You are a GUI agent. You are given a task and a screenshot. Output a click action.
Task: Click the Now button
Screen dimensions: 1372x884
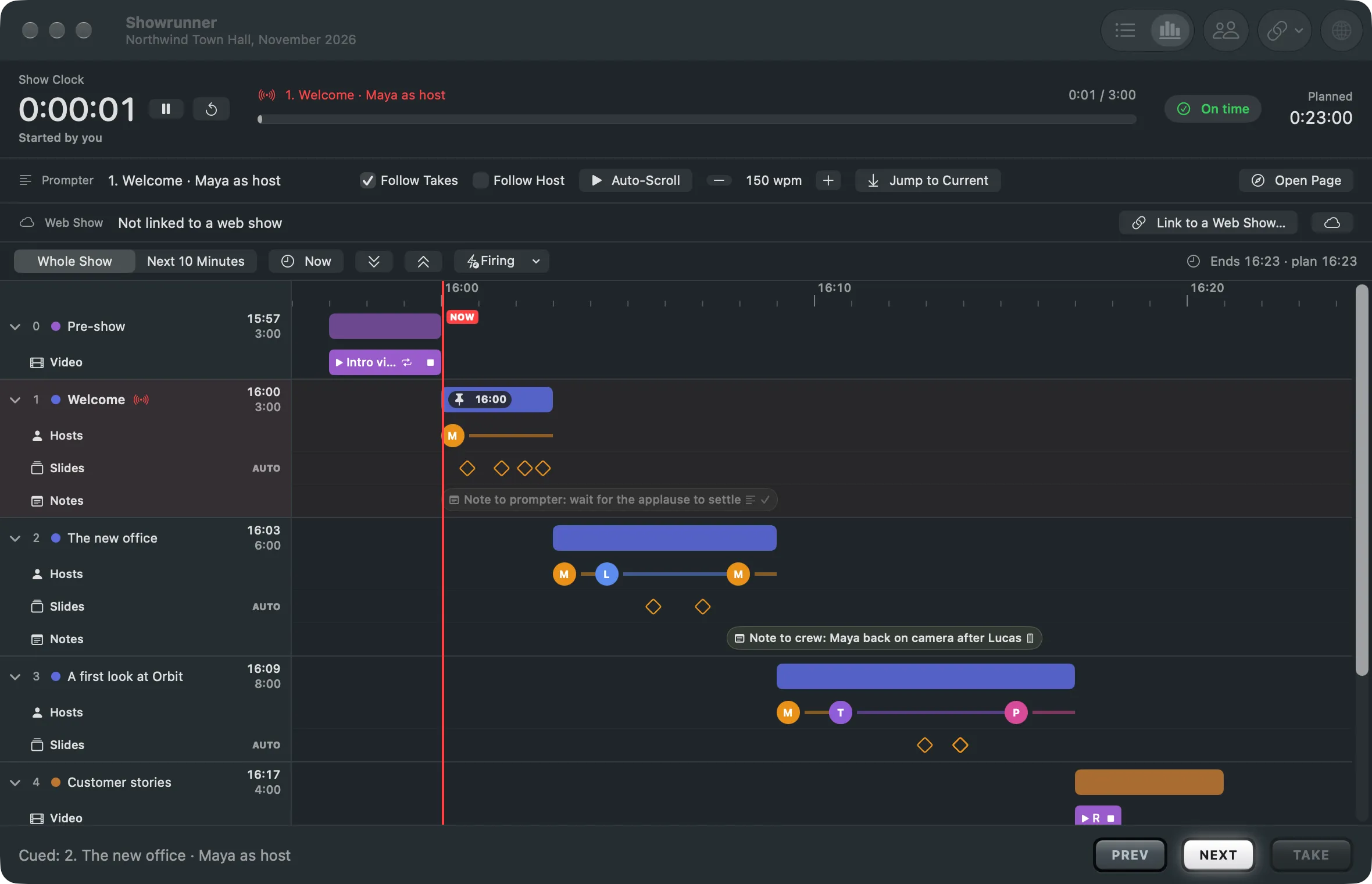pyautogui.click(x=306, y=261)
